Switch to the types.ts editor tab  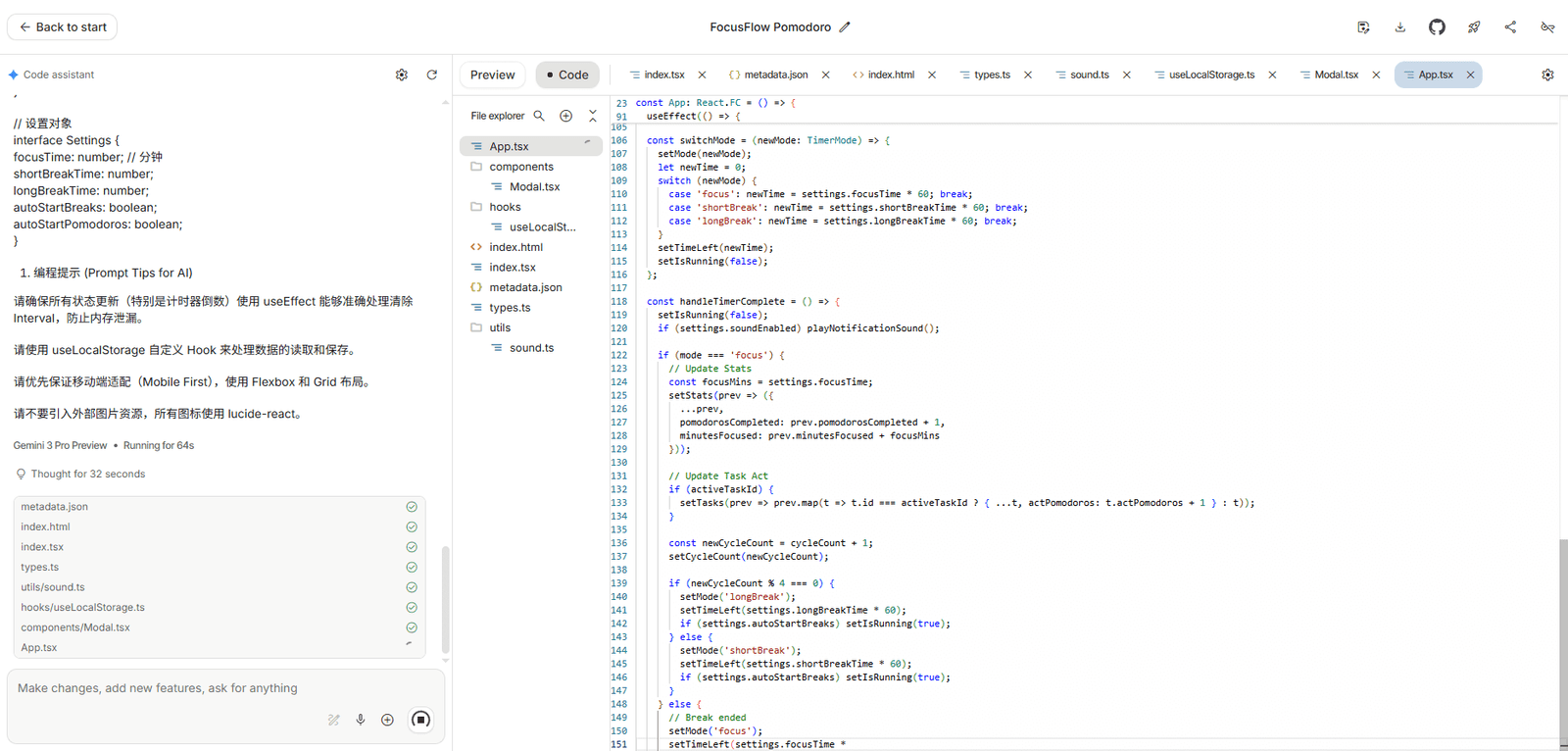[x=992, y=75]
